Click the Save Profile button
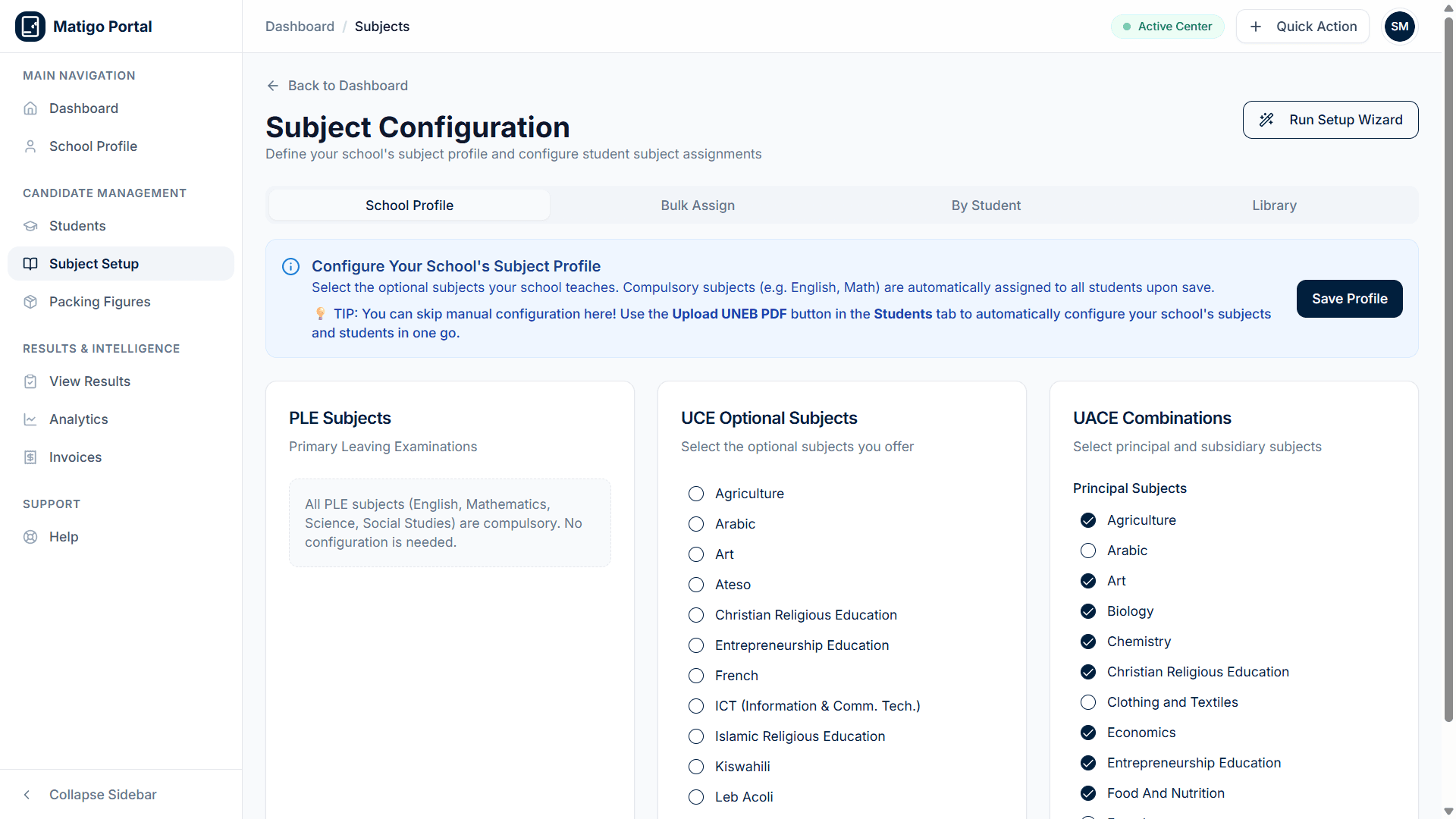This screenshot has height=819, width=1456. pos(1350,299)
